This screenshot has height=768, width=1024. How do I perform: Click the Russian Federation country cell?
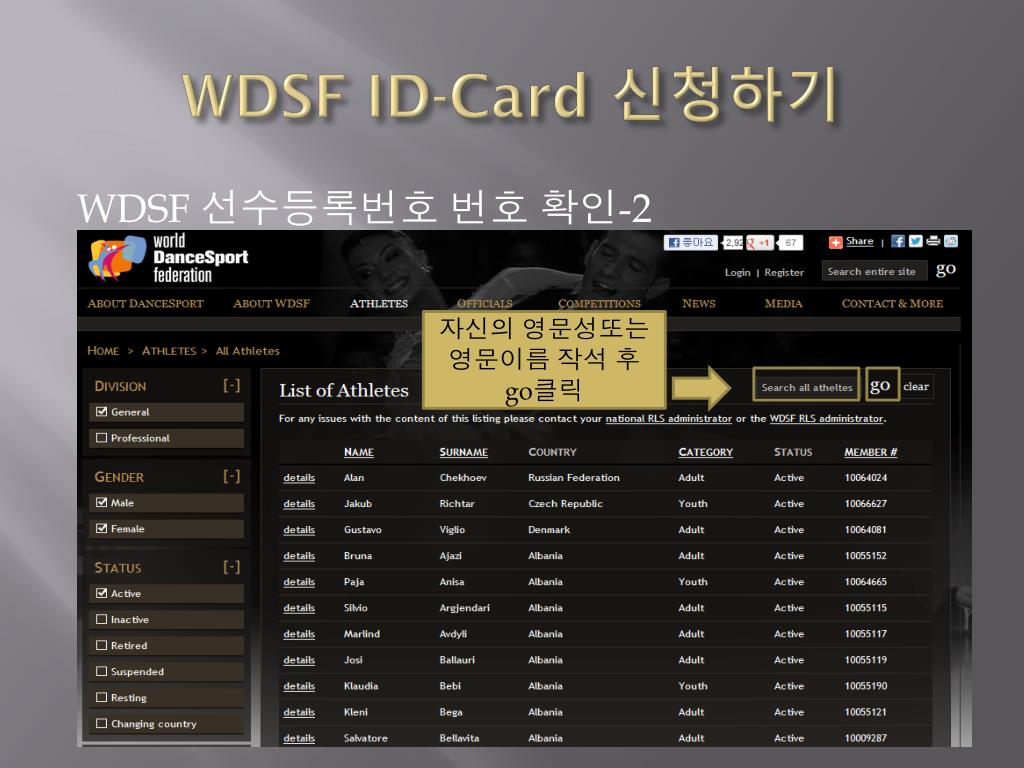(574, 477)
